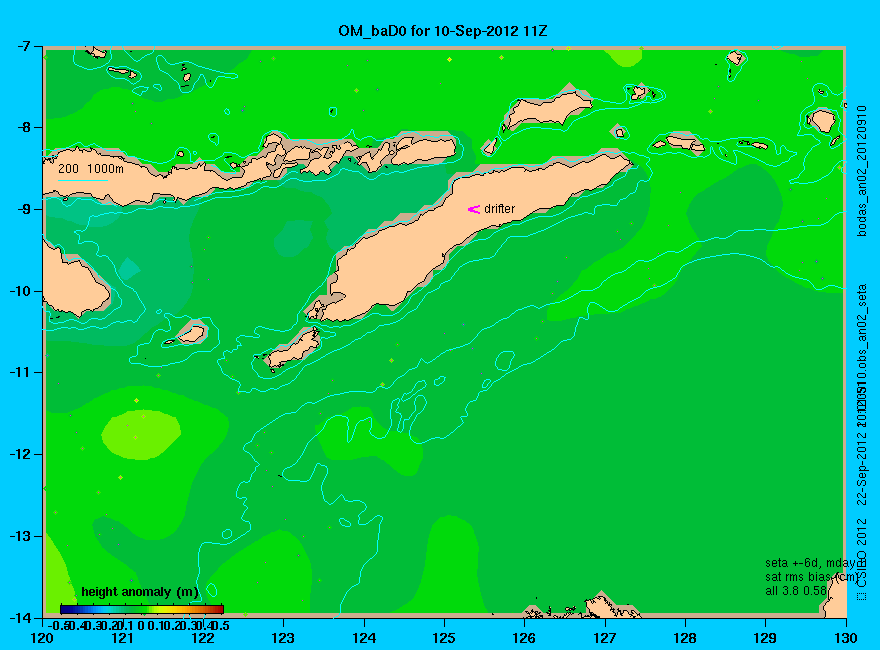The height and width of the screenshot is (650, 880).
Task: Click the vertical '22-Sep-2012' date label
Action: 863,468
